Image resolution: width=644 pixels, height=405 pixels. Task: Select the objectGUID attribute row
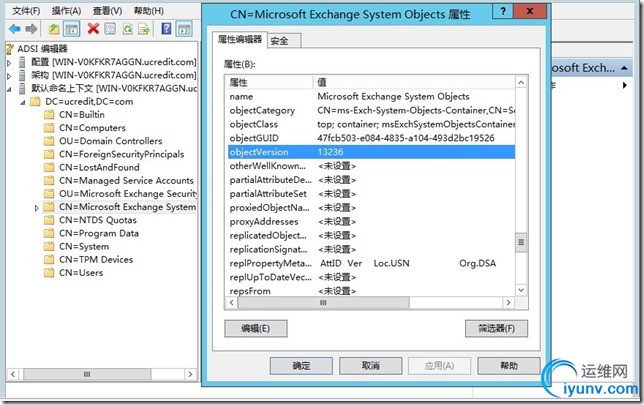click(371, 138)
